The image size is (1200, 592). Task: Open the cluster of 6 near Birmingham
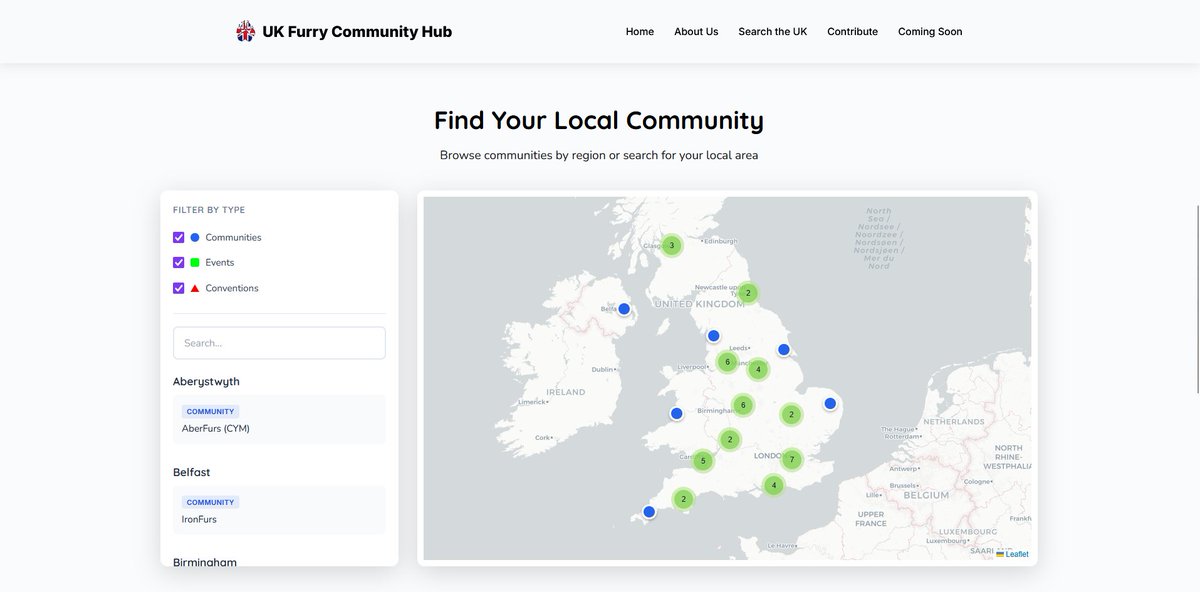click(742, 405)
